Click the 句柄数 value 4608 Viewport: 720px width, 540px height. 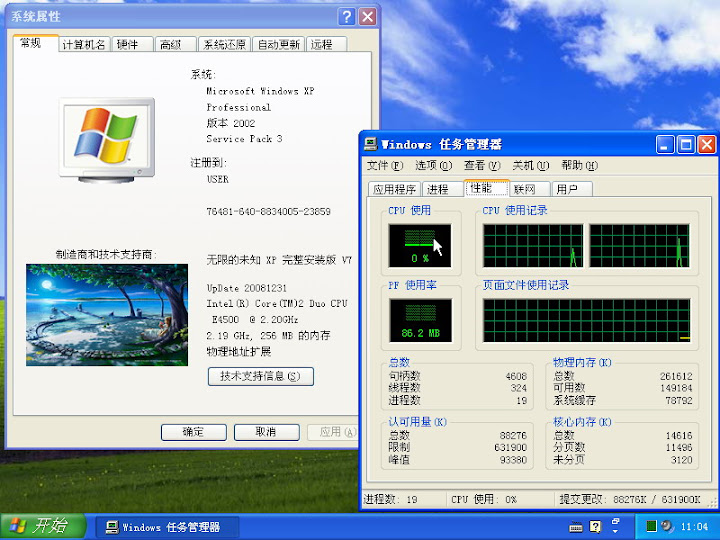coord(516,377)
